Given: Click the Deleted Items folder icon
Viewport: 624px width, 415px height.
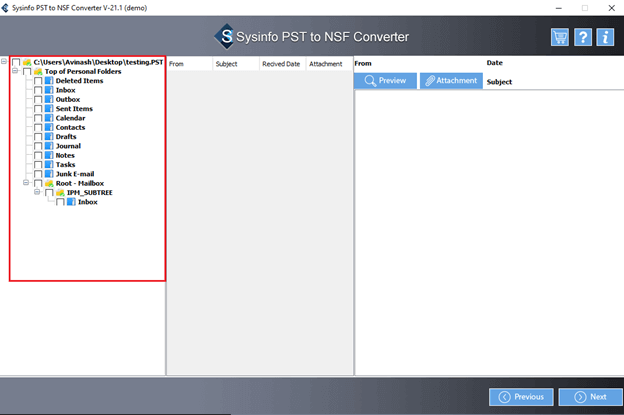Looking at the screenshot, I should pos(49,81).
